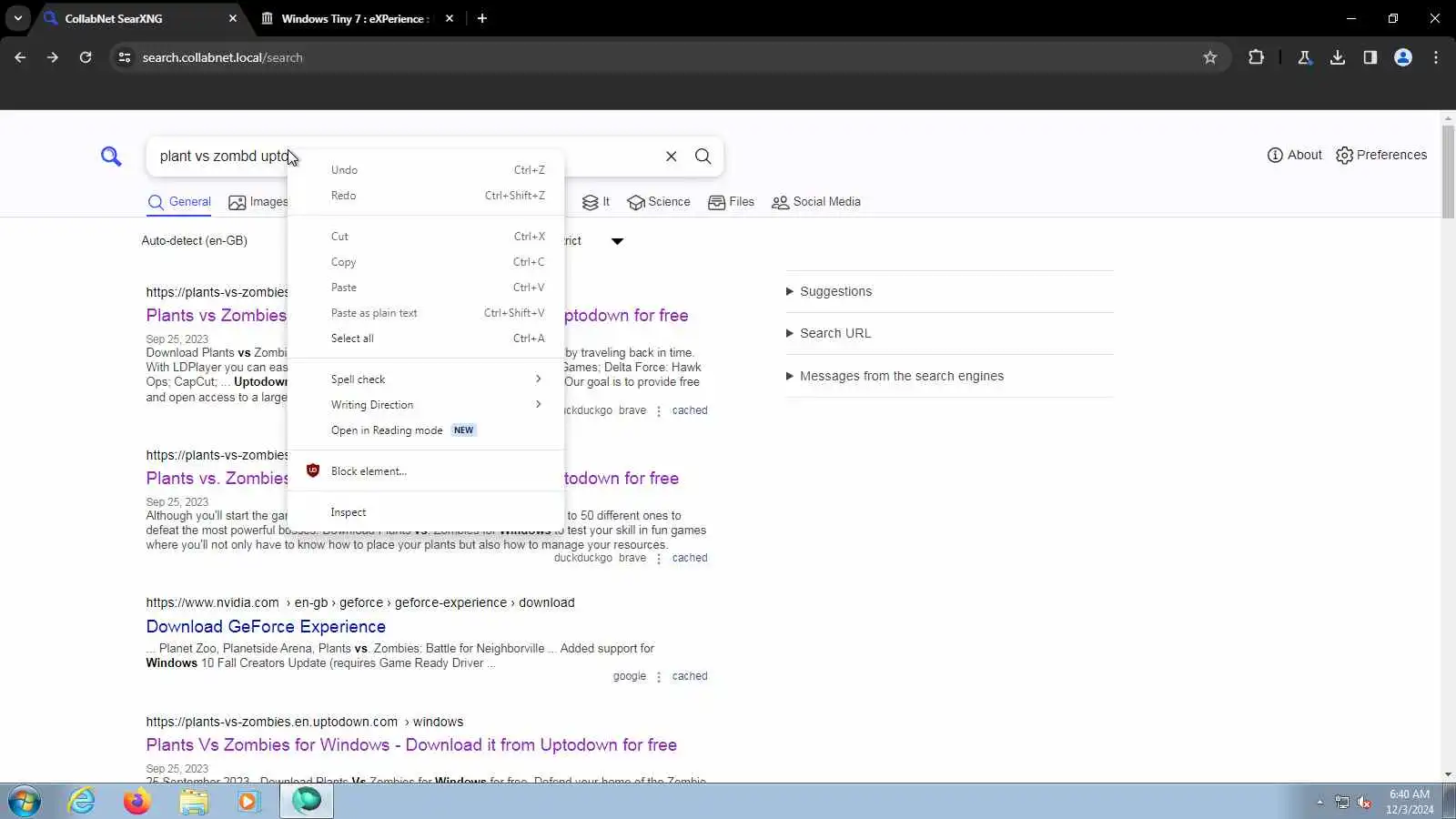
Task: Expand the Search URL section
Action: tap(828, 333)
